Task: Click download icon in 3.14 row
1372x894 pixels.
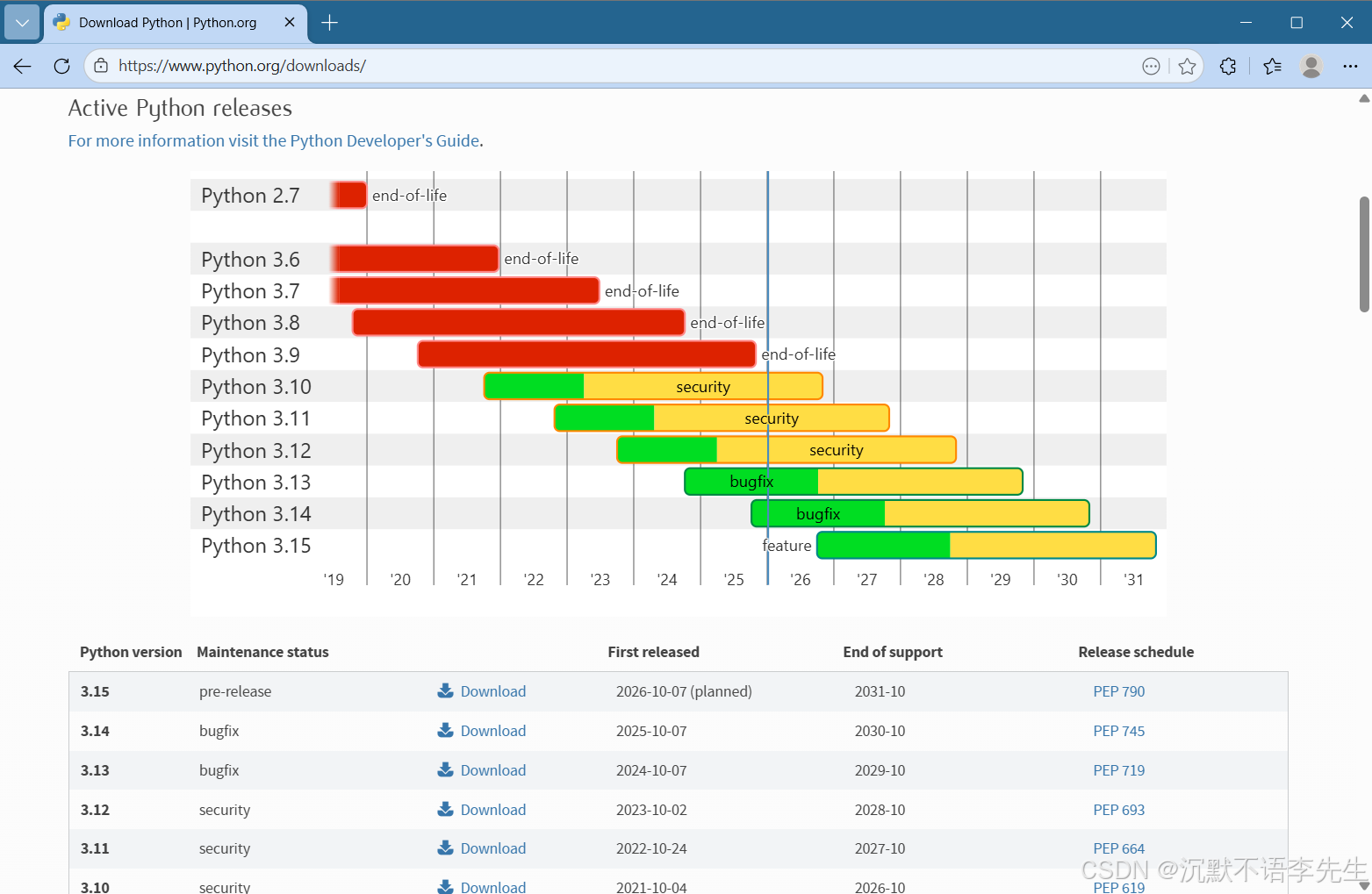Action: 446,730
